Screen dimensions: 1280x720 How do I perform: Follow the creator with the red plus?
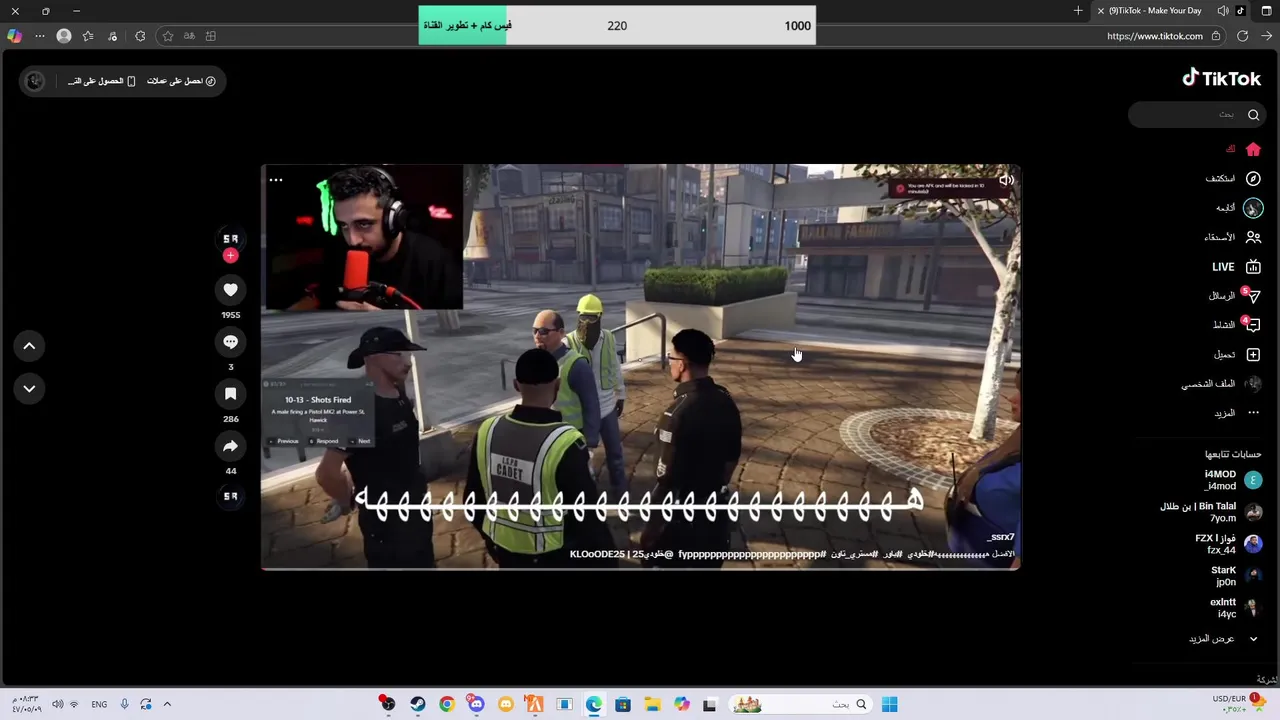pyautogui.click(x=230, y=256)
